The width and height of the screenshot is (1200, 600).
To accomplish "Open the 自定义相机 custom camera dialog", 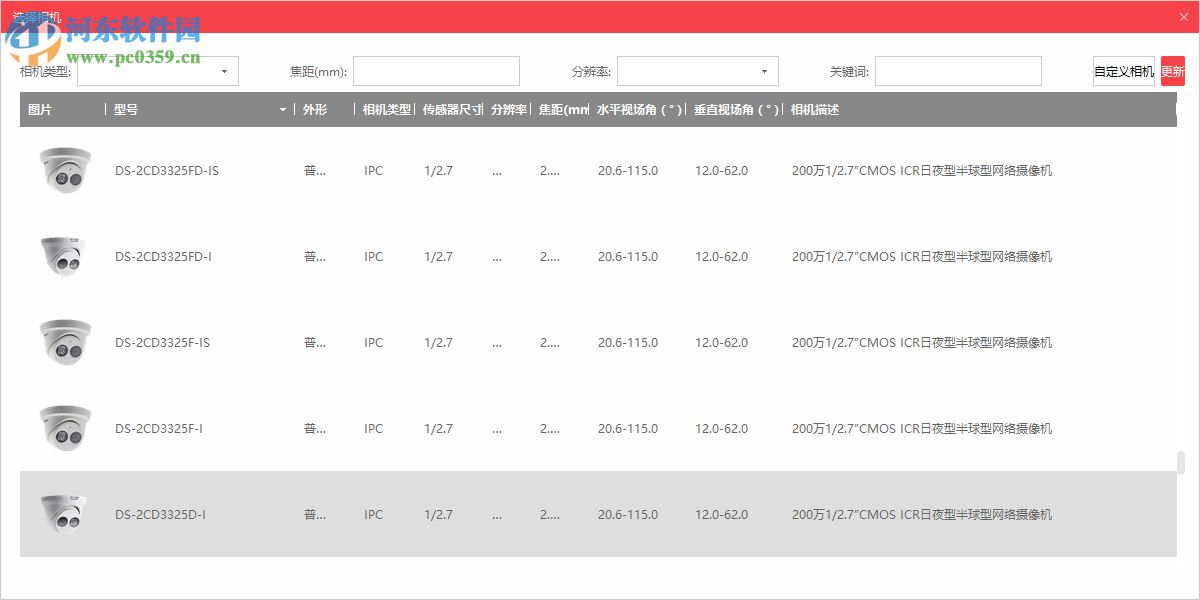I will (x=1122, y=71).
